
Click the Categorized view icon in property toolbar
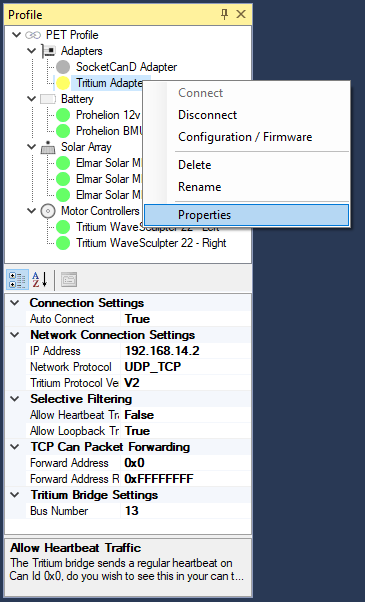click(x=17, y=280)
